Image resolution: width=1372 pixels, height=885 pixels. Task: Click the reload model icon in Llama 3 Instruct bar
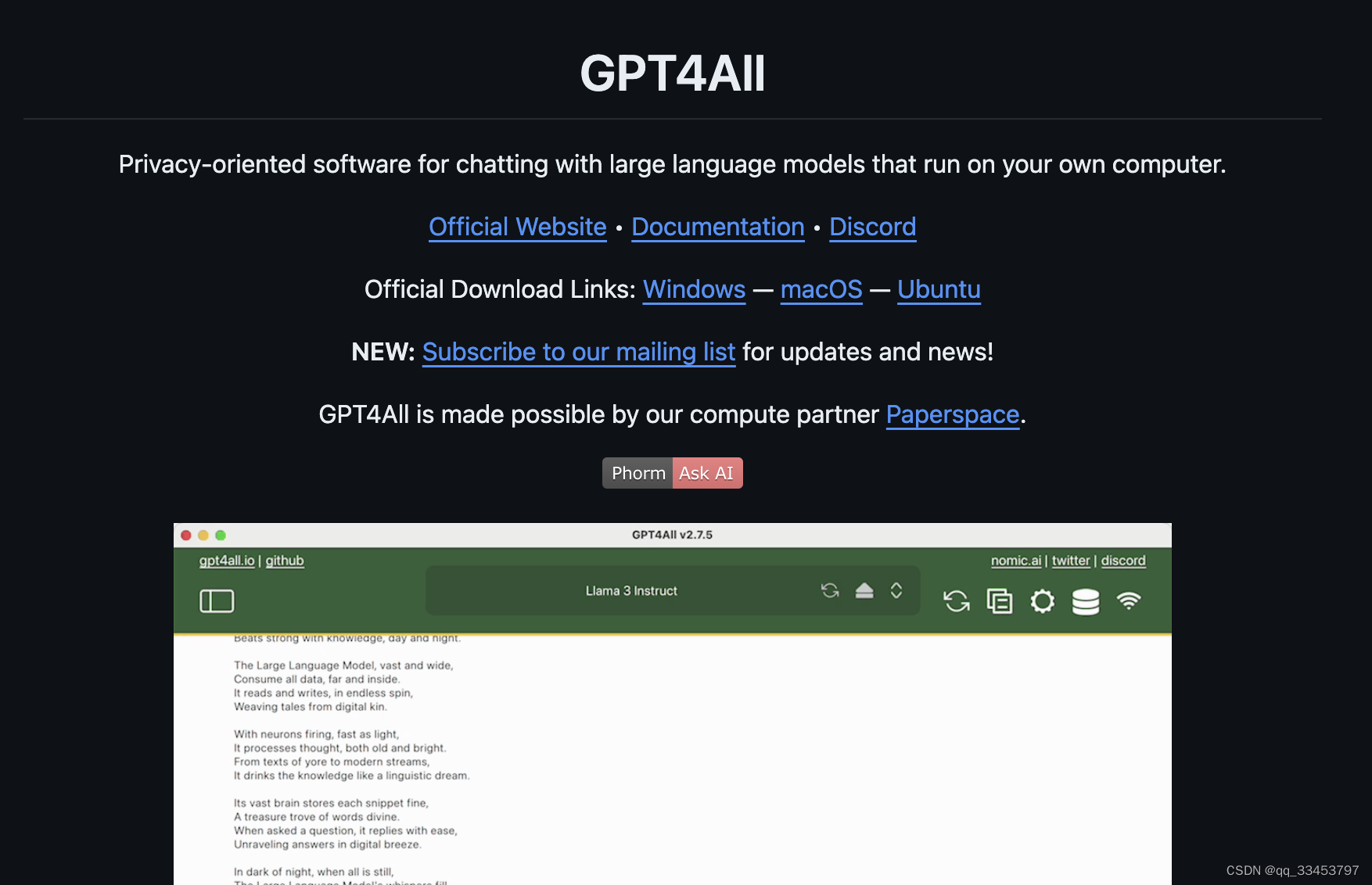tap(830, 590)
